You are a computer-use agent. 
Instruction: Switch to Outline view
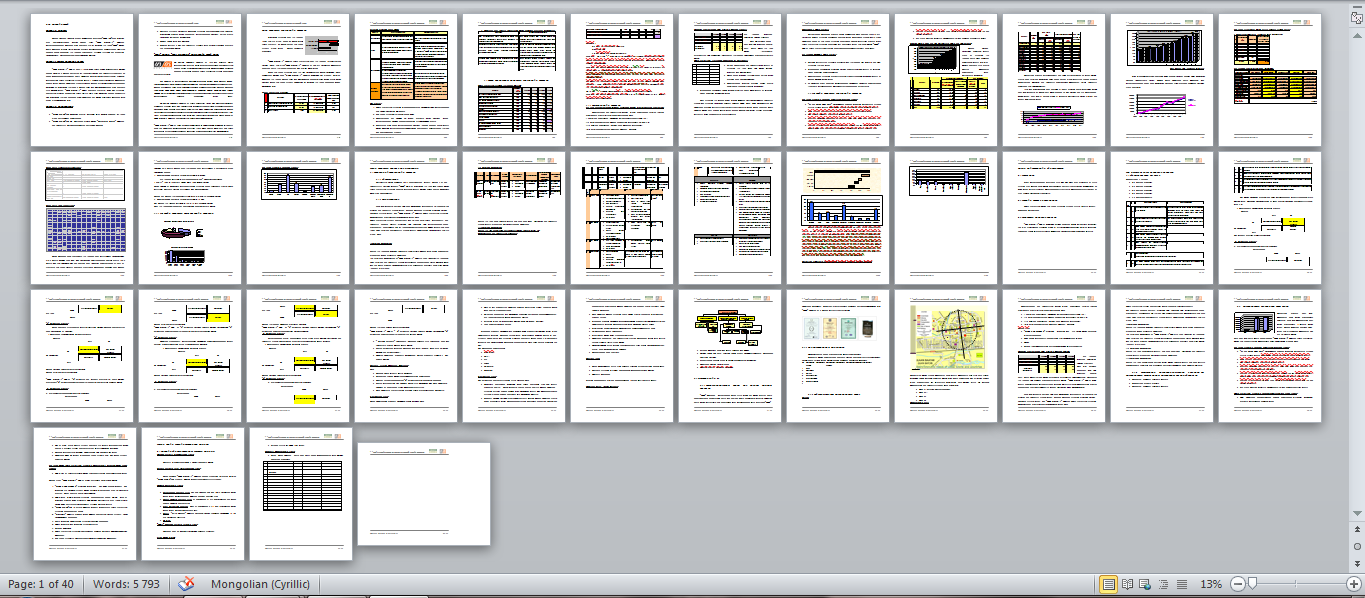pyautogui.click(x=1163, y=584)
